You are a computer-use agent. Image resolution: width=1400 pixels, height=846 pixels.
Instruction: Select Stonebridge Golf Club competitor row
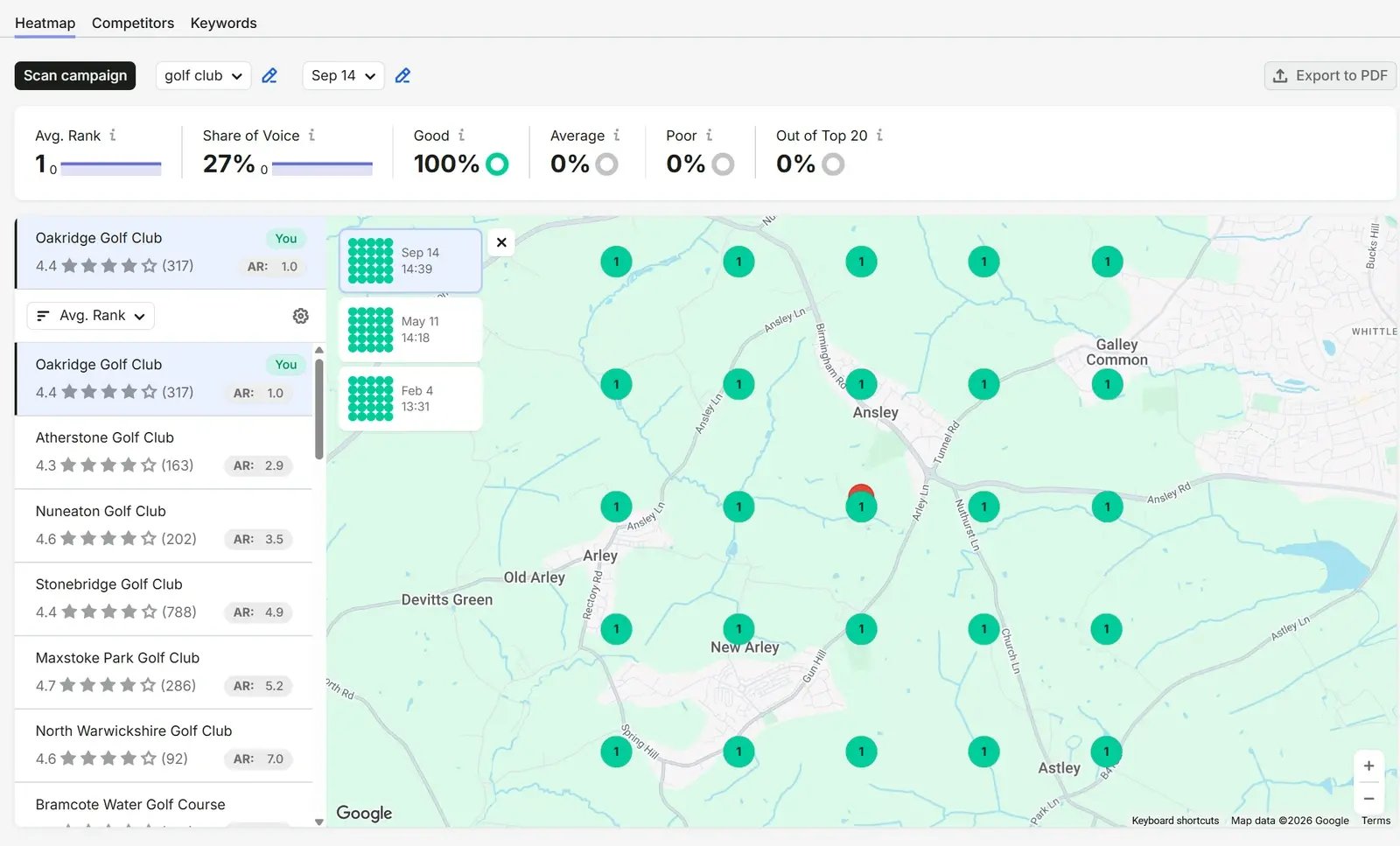(x=164, y=598)
